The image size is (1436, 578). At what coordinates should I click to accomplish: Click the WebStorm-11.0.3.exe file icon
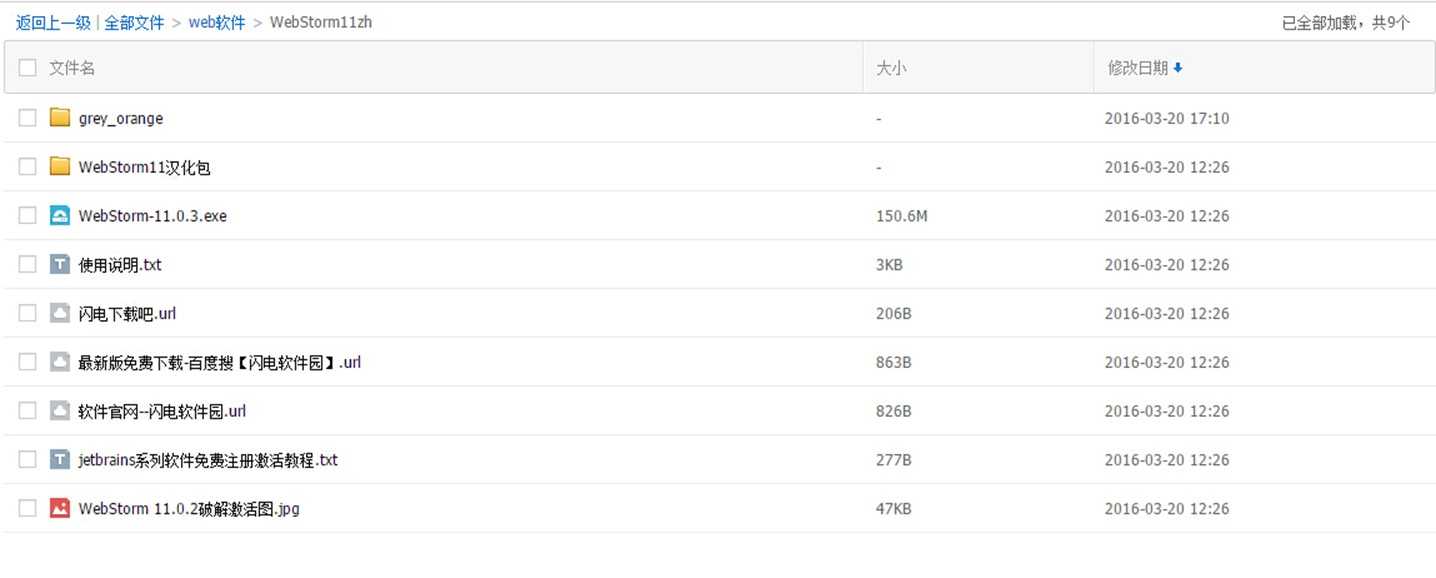point(60,215)
